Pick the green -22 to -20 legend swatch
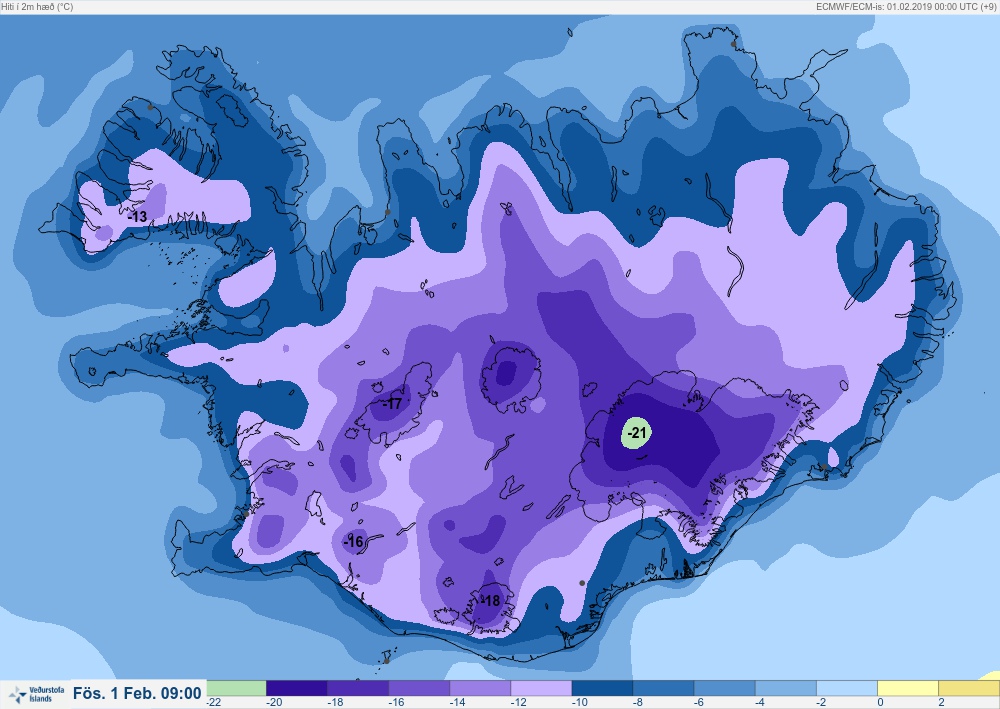Viewport: 1000px width, 709px height. click(x=236, y=688)
